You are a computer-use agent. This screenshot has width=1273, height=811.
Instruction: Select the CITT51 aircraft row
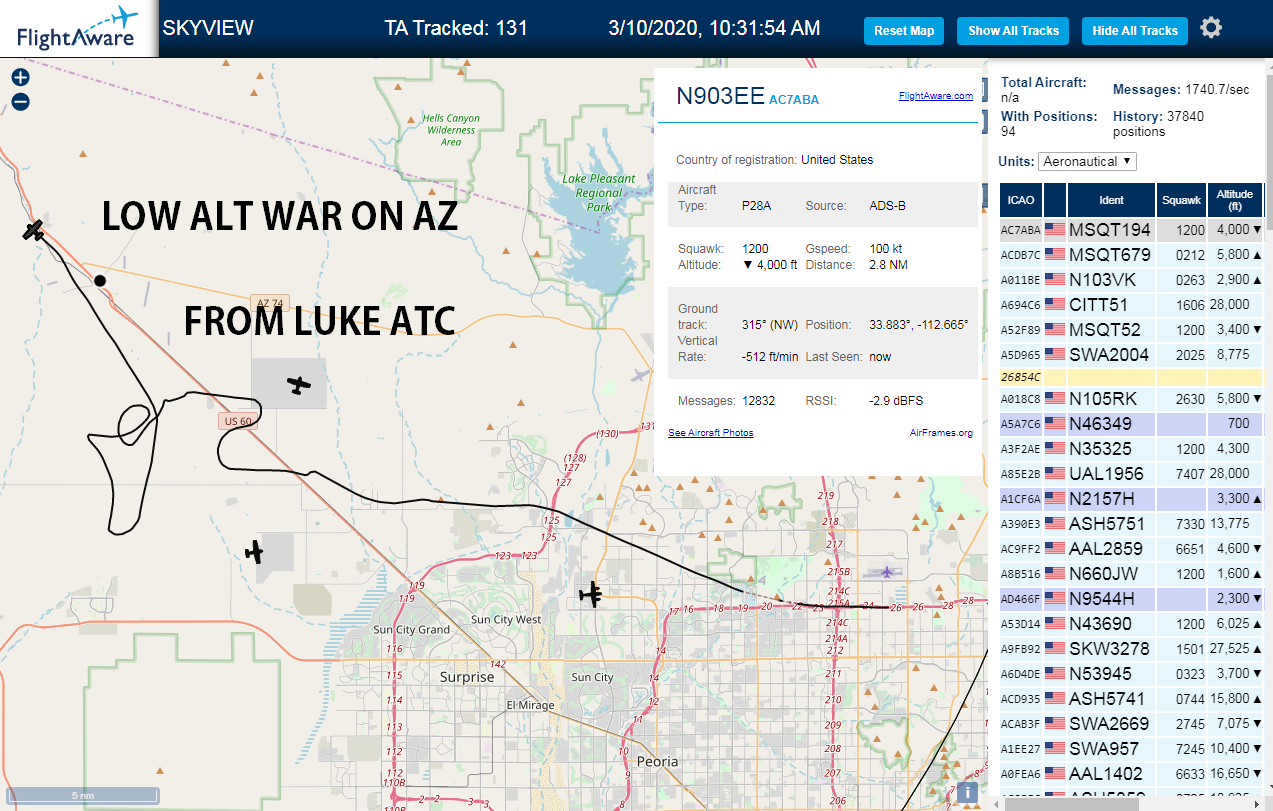click(1131, 304)
